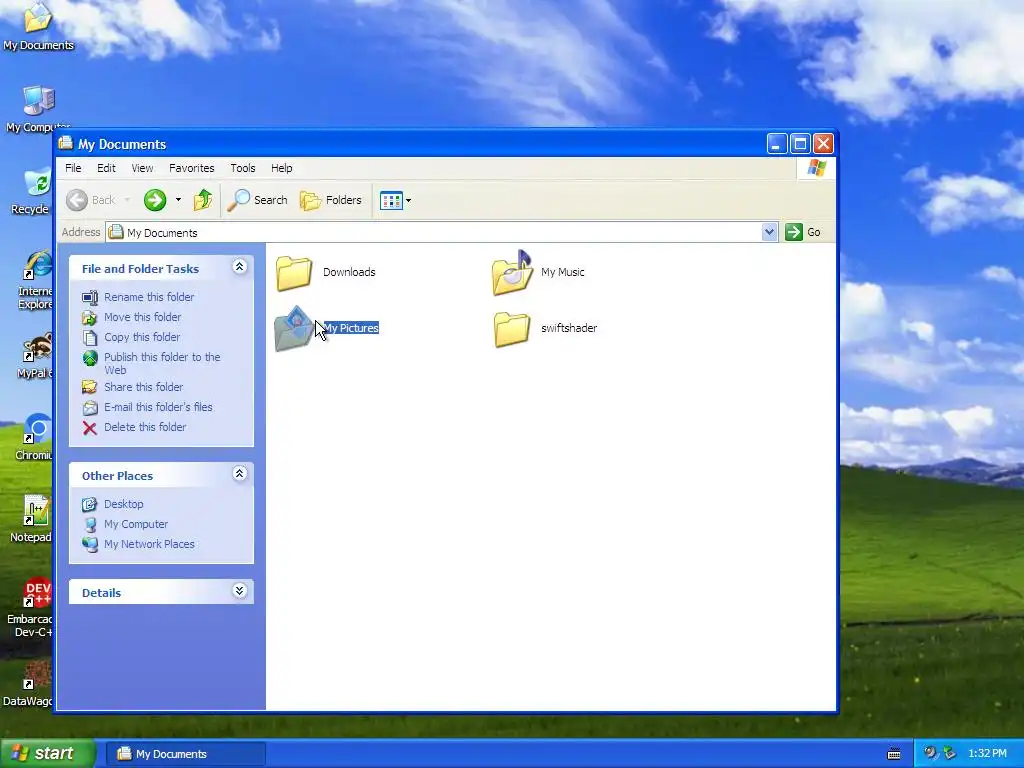The height and width of the screenshot is (768, 1024).
Task: Click E-mail this folder's files
Action: coord(158,407)
